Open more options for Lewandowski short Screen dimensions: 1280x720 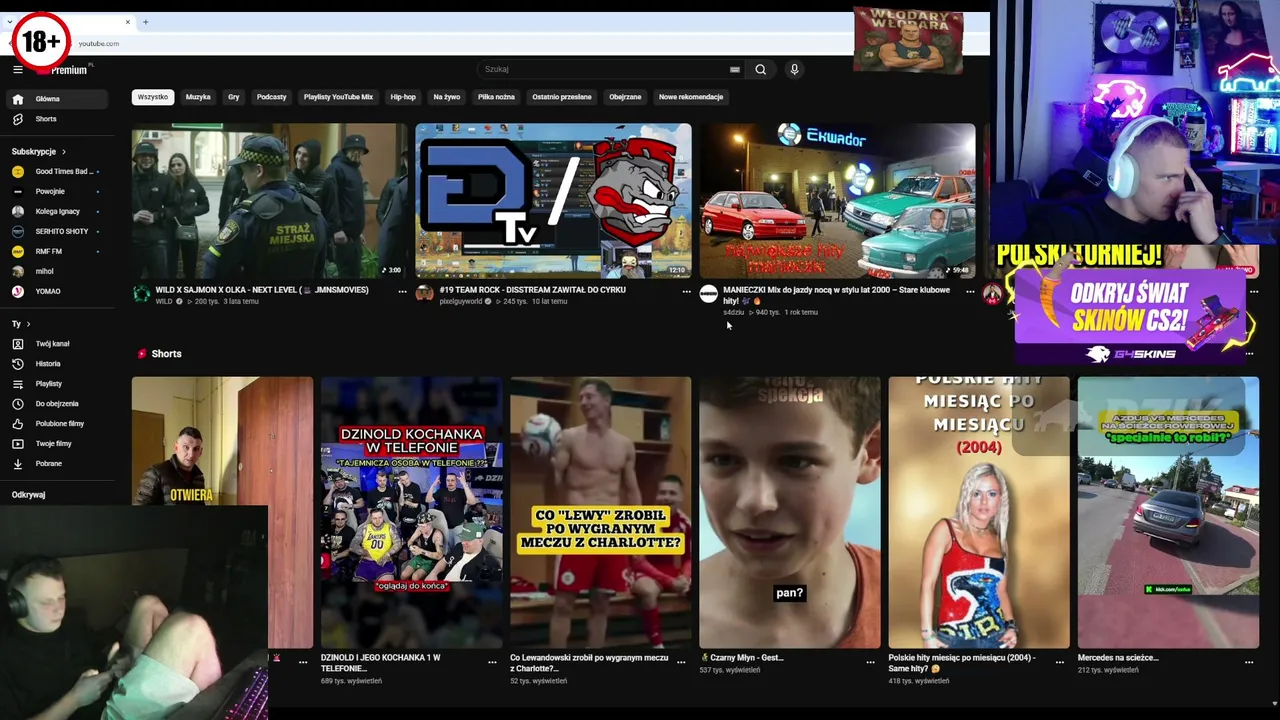681,662
